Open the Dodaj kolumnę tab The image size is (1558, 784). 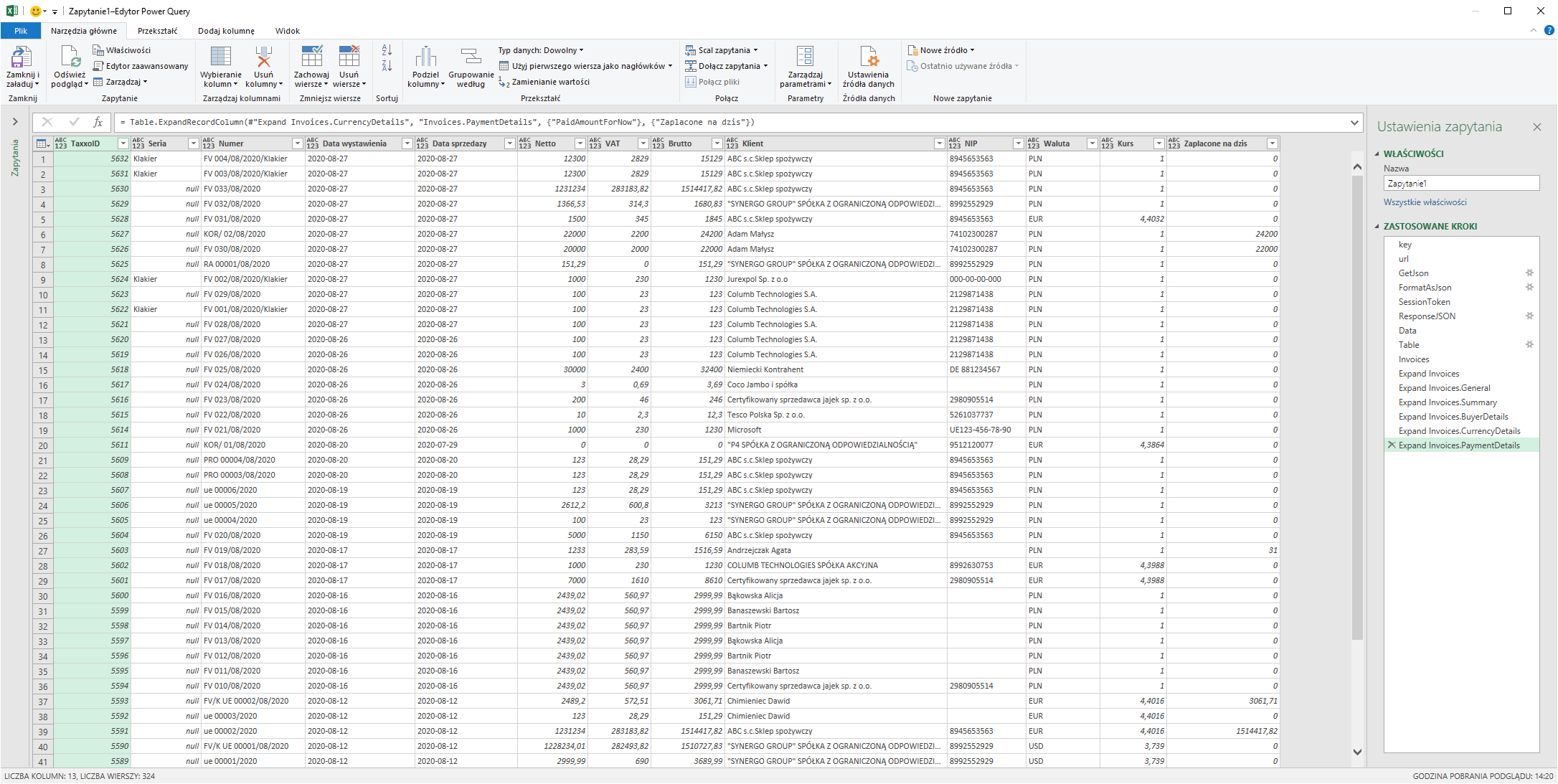[x=226, y=31]
